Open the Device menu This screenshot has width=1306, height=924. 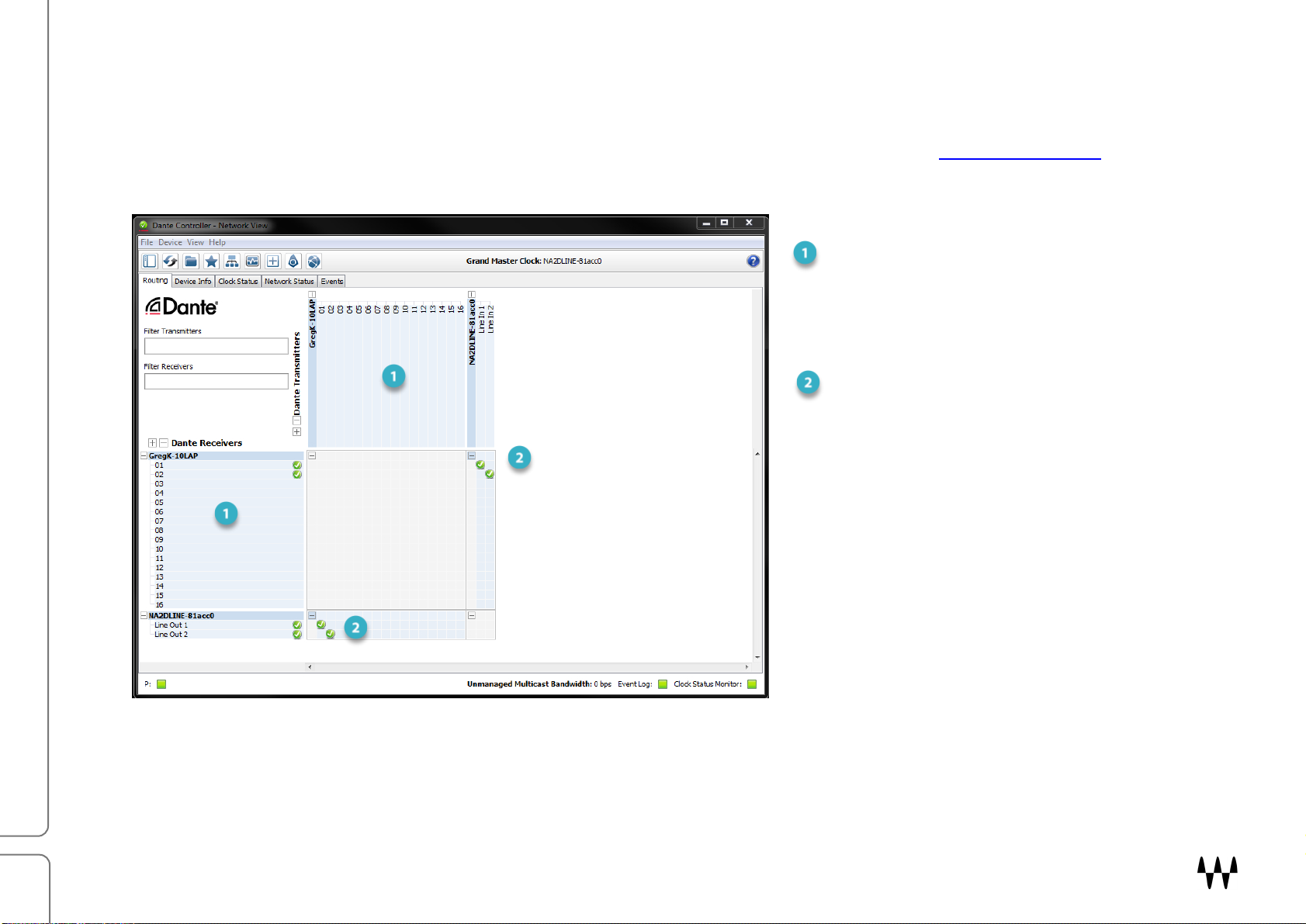coord(170,242)
